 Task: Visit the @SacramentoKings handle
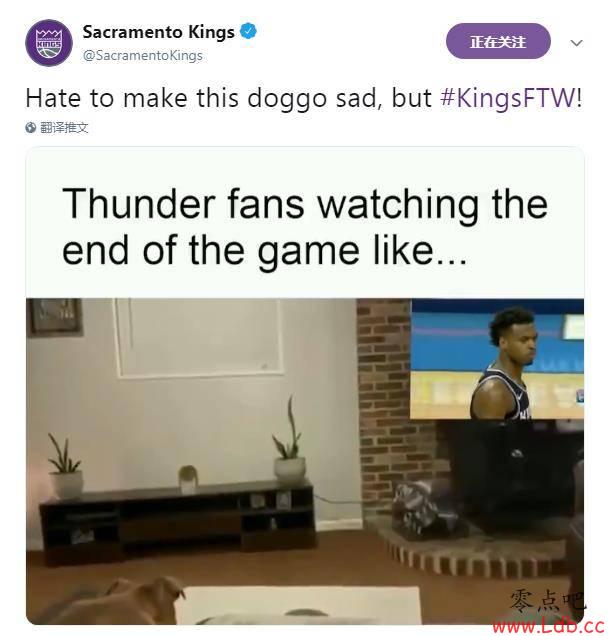143,56
